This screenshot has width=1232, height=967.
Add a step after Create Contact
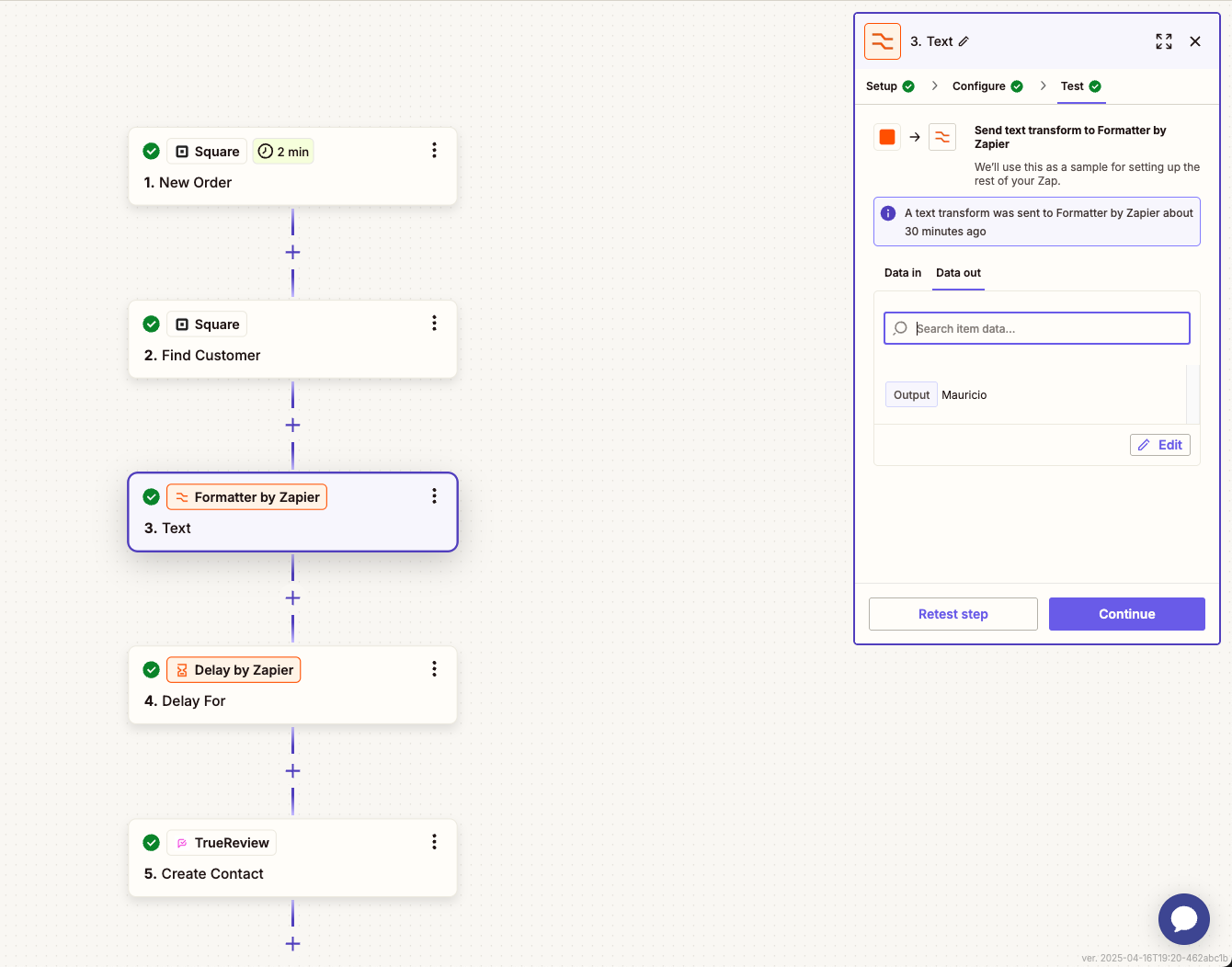pos(292,943)
